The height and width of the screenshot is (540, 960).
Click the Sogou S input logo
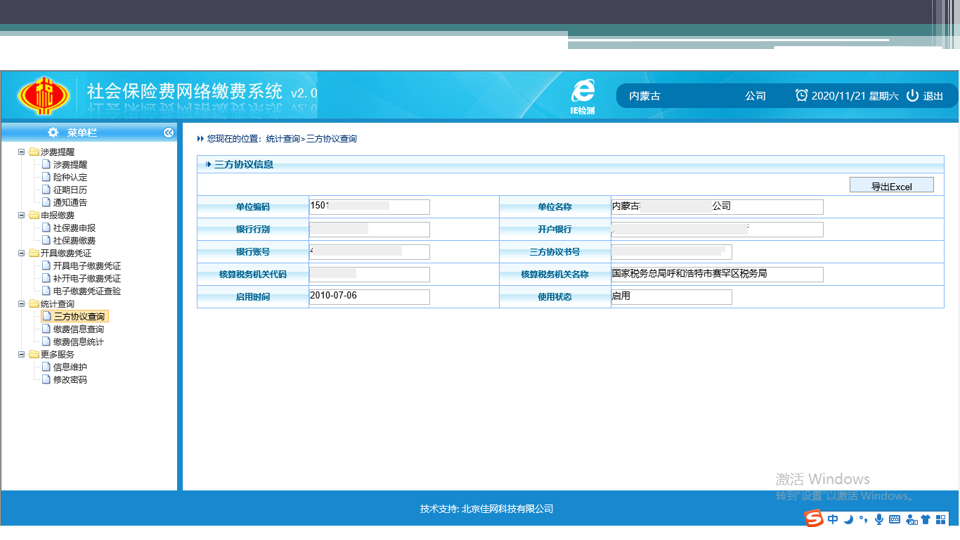[x=814, y=519]
